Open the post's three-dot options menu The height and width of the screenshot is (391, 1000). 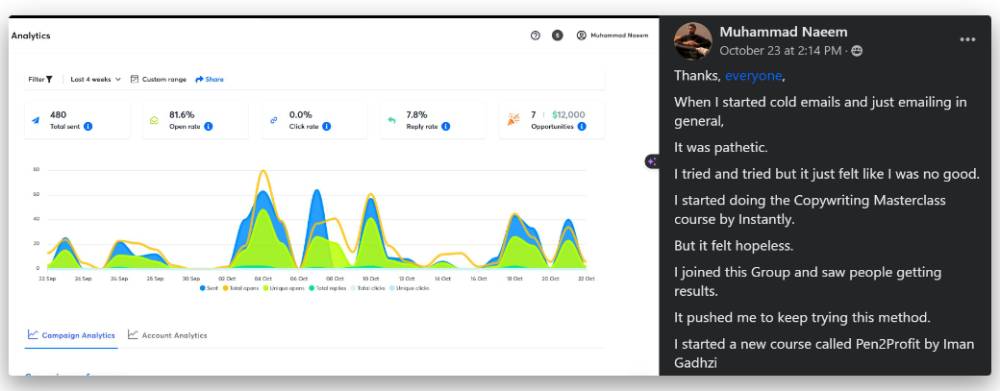(x=967, y=40)
